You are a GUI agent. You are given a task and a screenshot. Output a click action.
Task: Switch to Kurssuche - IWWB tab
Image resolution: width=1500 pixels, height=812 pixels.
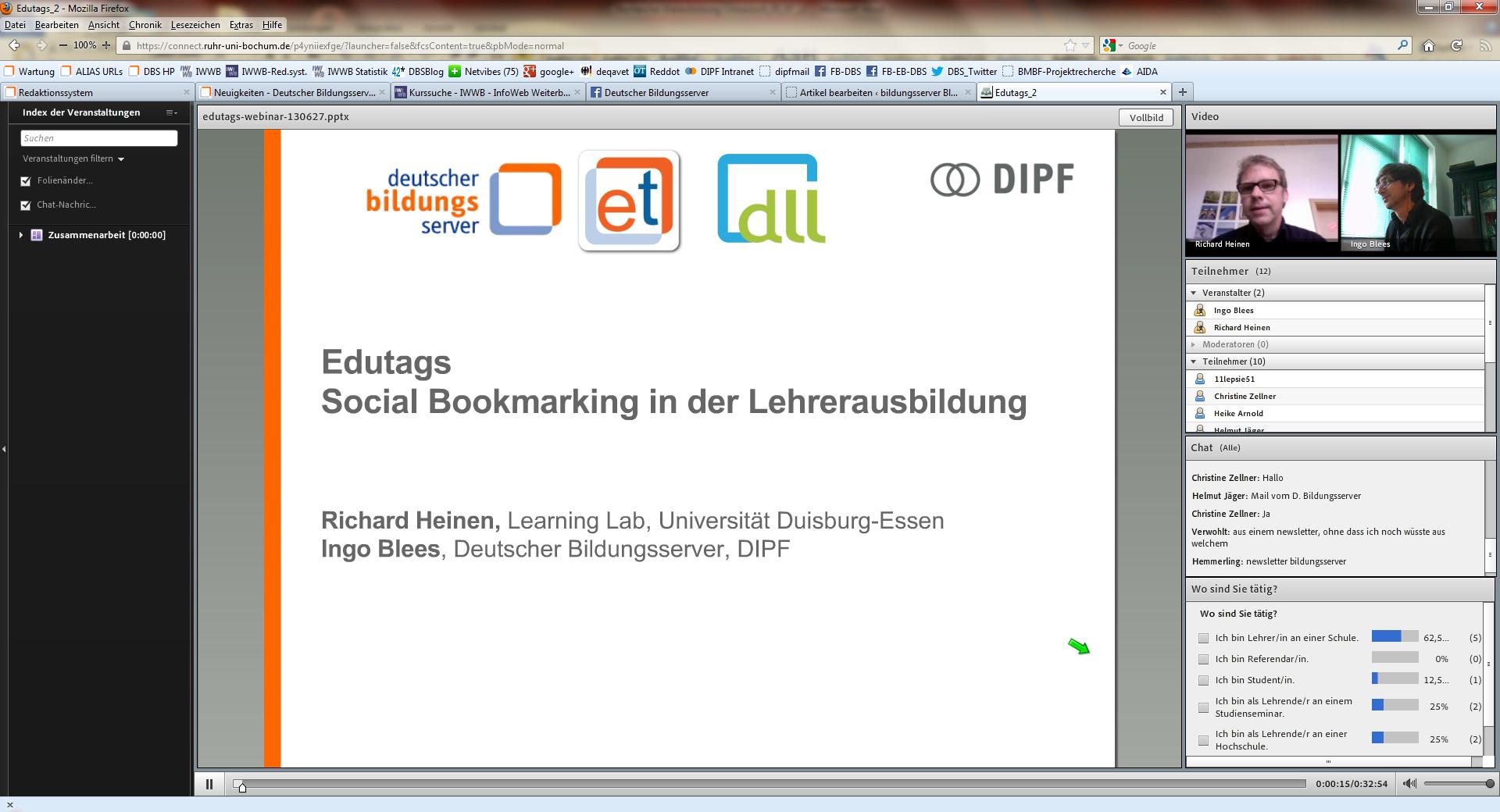coord(488,92)
